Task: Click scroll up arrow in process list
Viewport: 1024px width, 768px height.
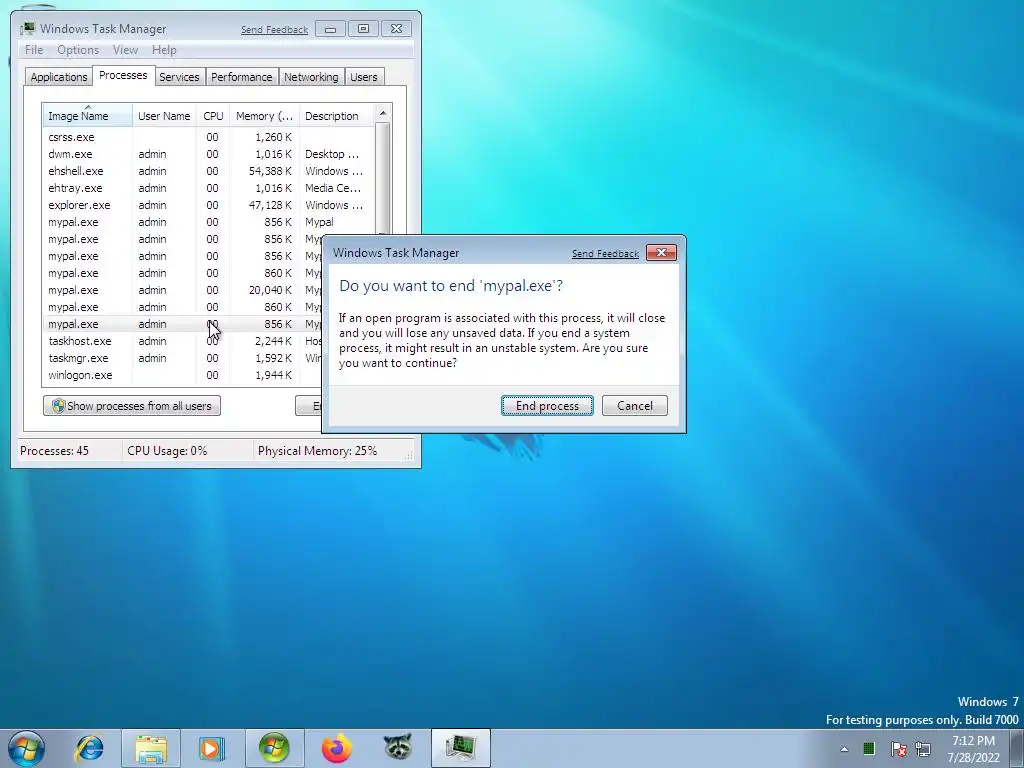Action: [x=383, y=113]
